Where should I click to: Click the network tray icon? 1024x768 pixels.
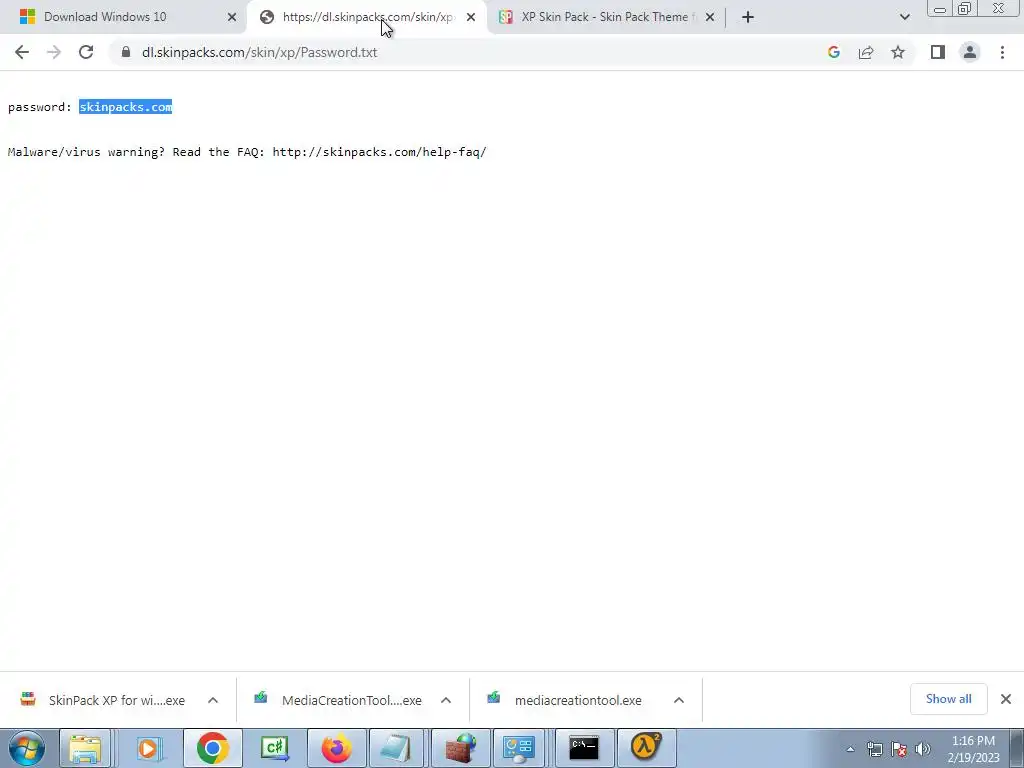coord(874,749)
